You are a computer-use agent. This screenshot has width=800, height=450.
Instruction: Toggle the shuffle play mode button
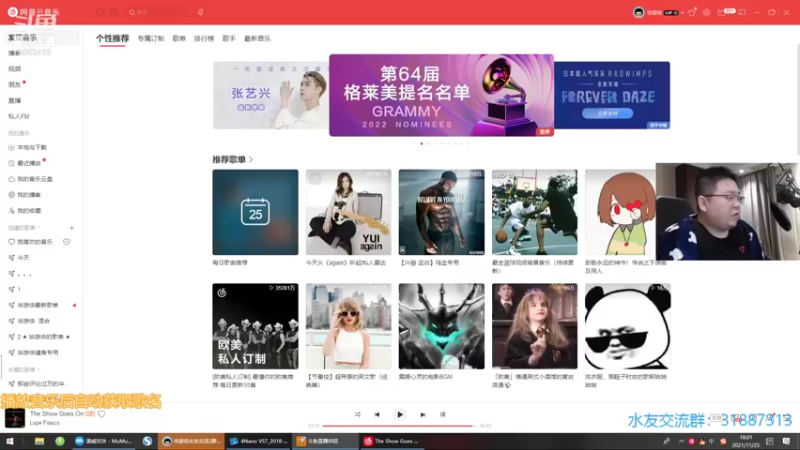(x=357, y=414)
